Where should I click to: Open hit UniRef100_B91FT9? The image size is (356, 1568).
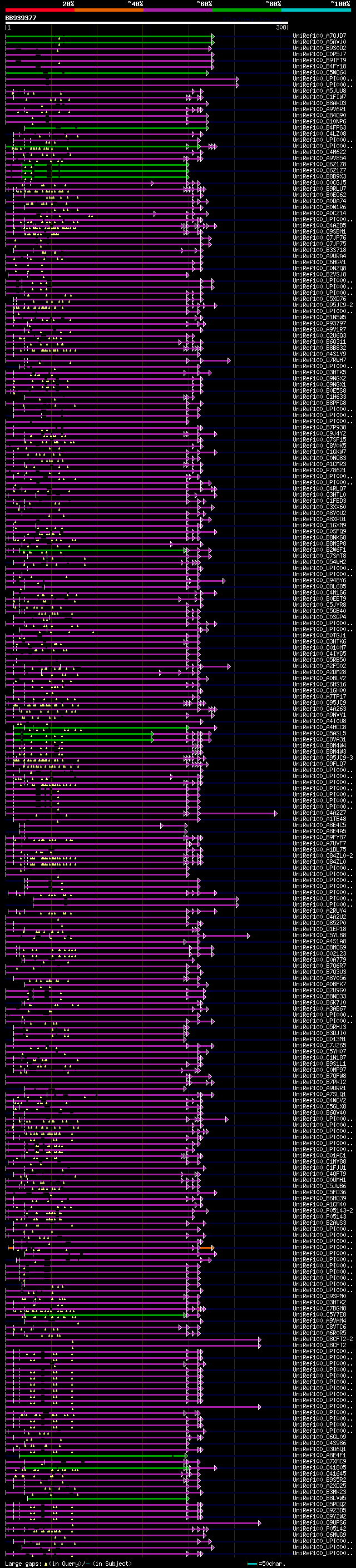[x=319, y=60]
